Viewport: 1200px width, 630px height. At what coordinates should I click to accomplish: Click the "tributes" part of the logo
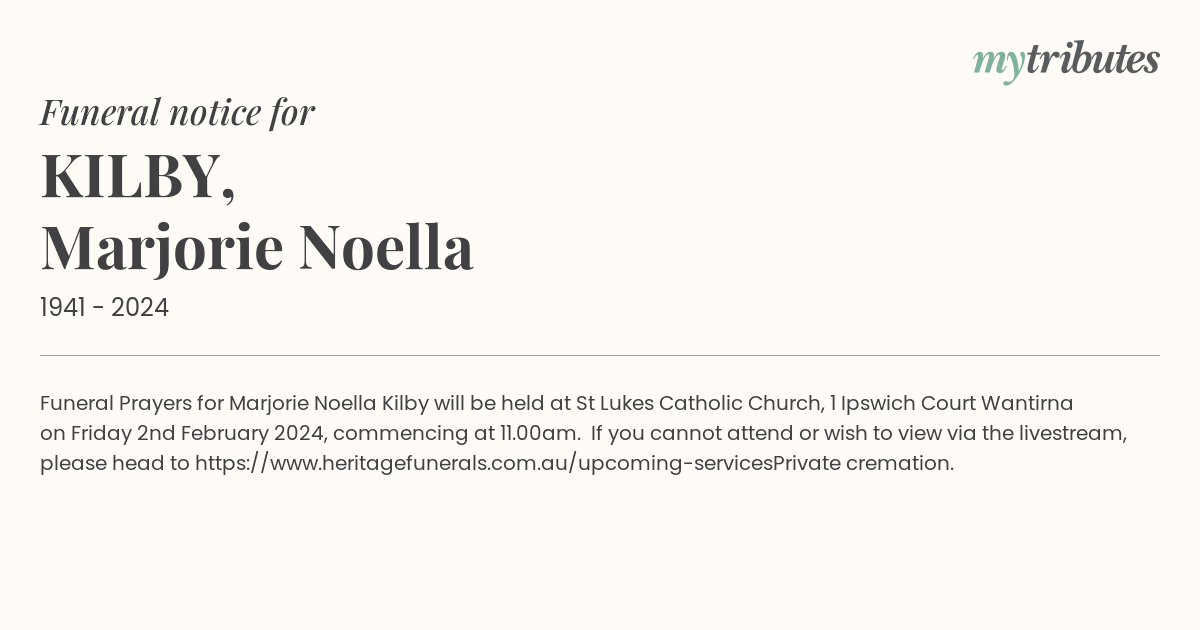[x=1092, y=60]
